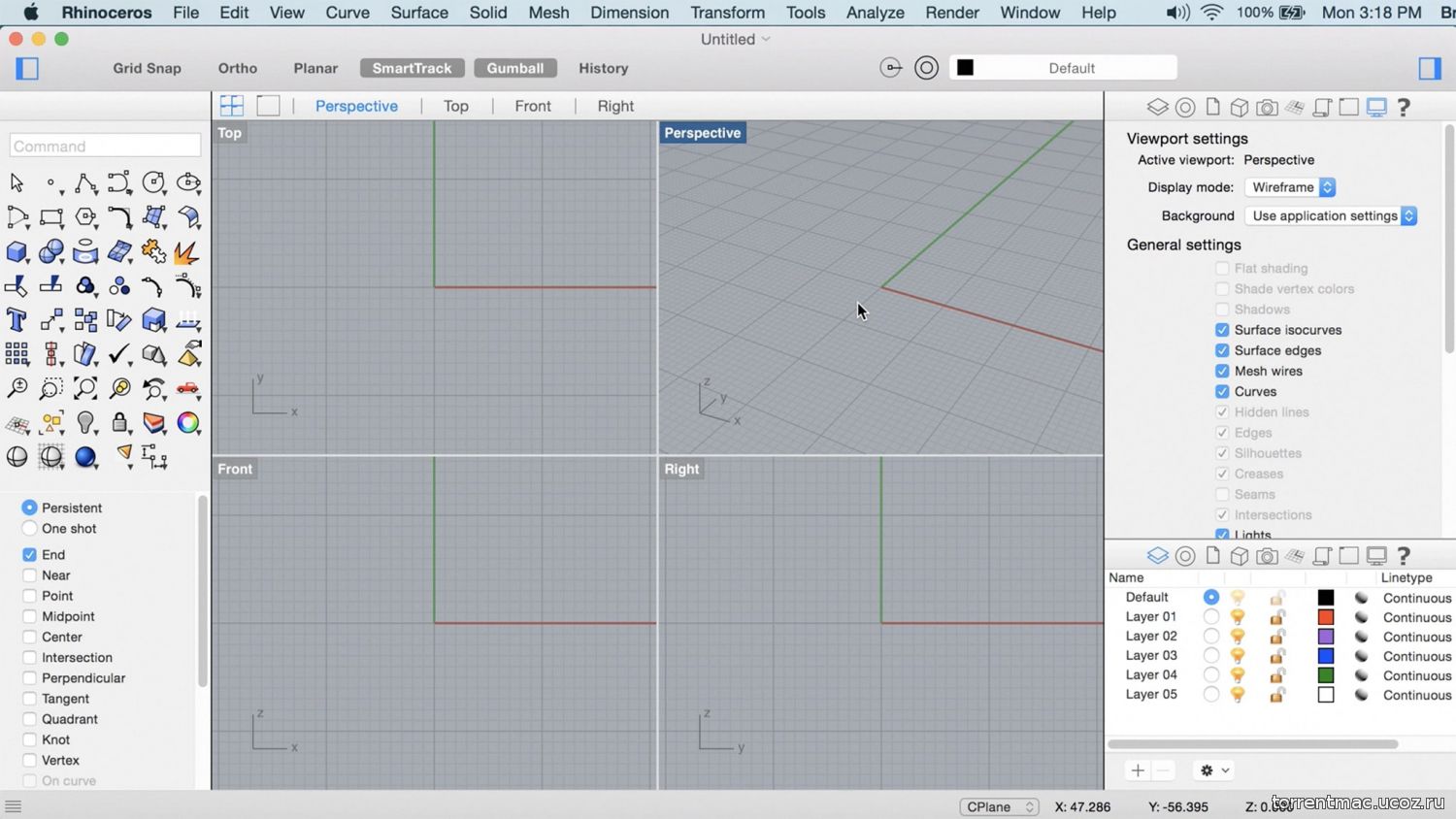1456x819 pixels.
Task: Enable the Perpendicular object snap
Action: (29, 678)
